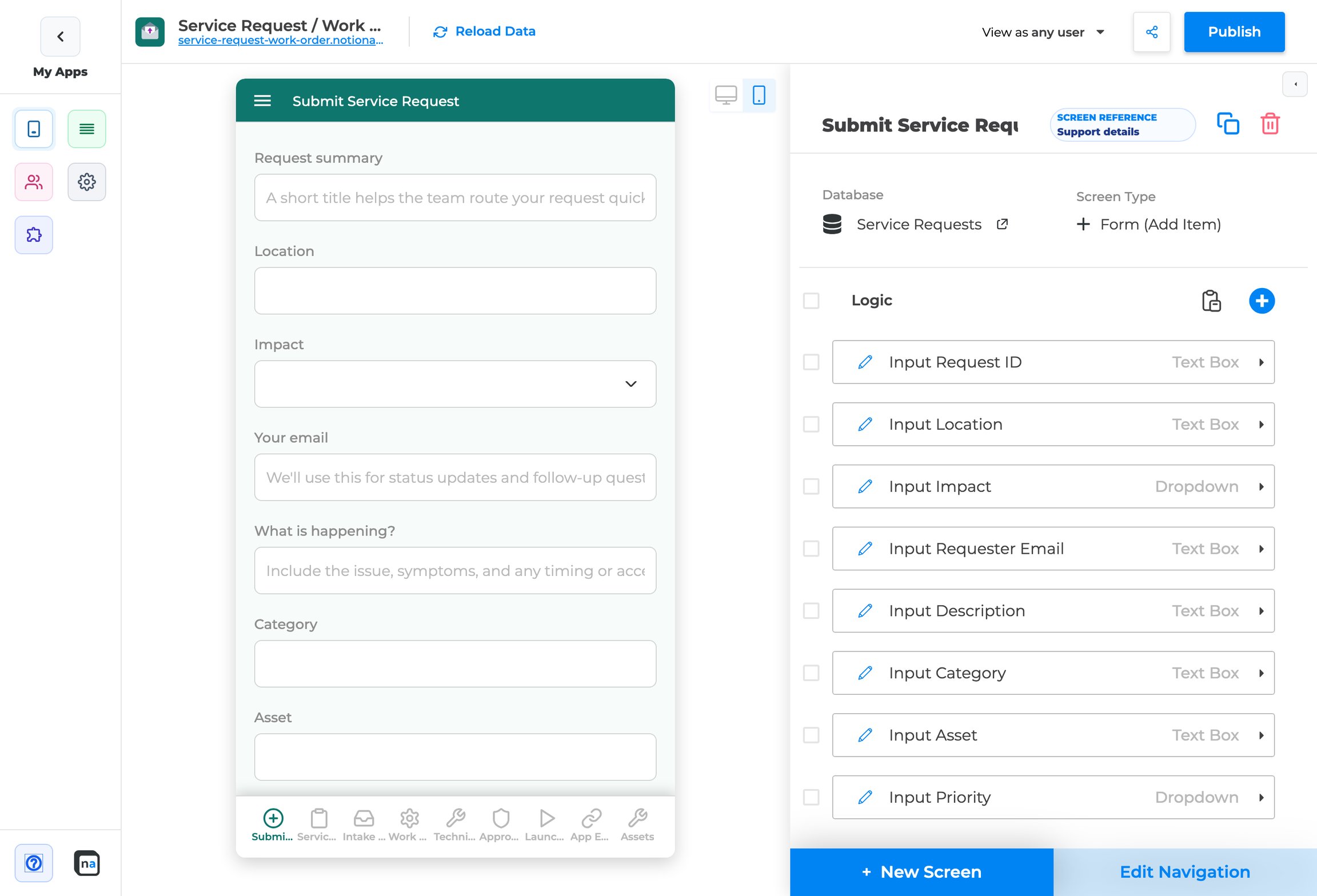The width and height of the screenshot is (1317, 896).
Task: Select the Assets tab in bottom nav
Action: click(x=637, y=825)
